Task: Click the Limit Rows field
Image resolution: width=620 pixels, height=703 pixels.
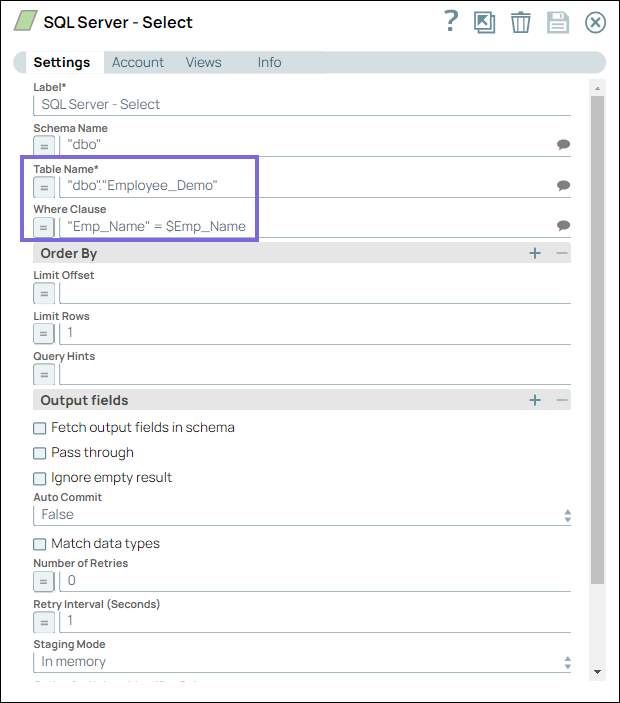Action: [x=315, y=334]
